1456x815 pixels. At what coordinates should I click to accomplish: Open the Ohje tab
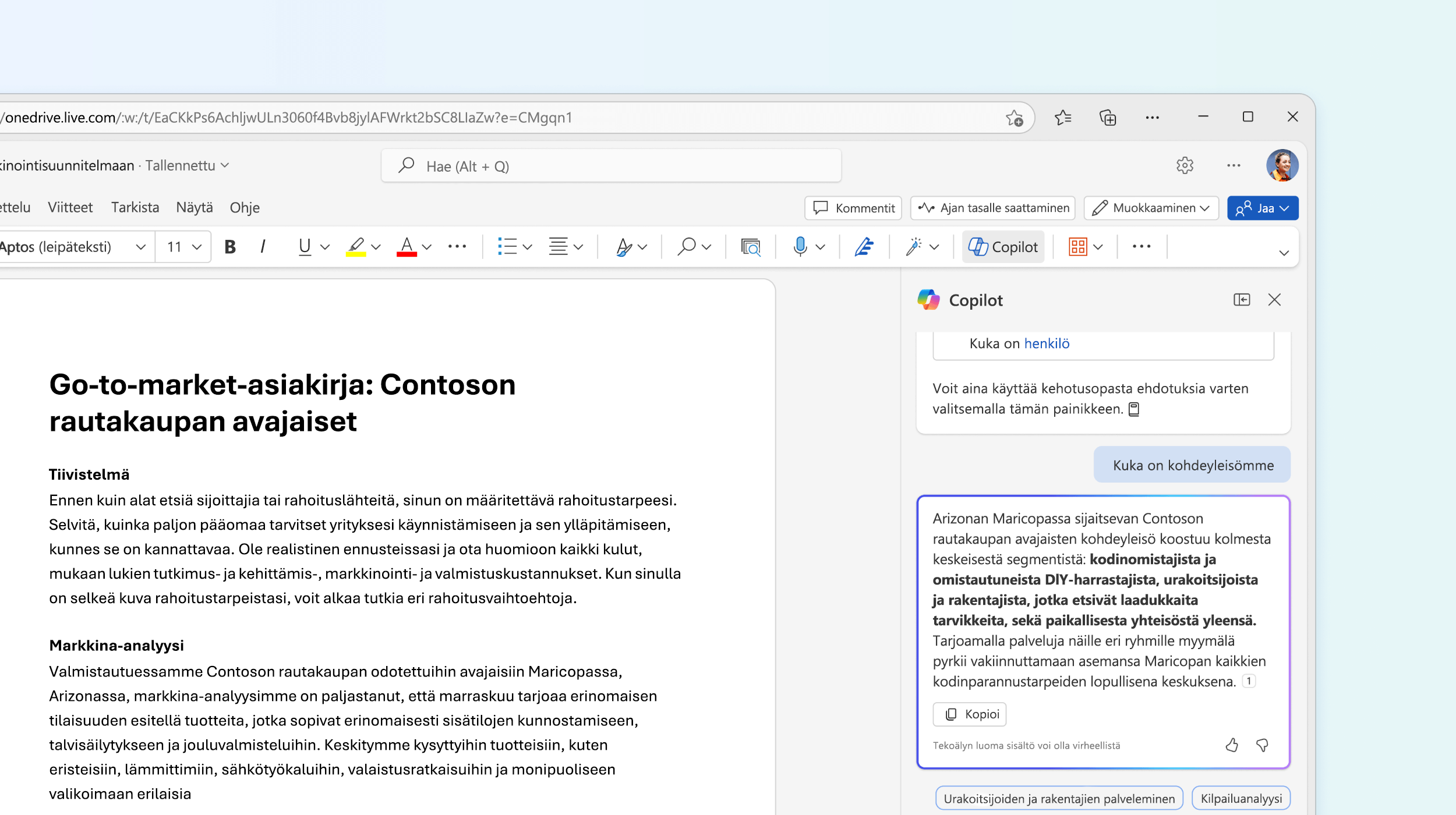point(245,208)
